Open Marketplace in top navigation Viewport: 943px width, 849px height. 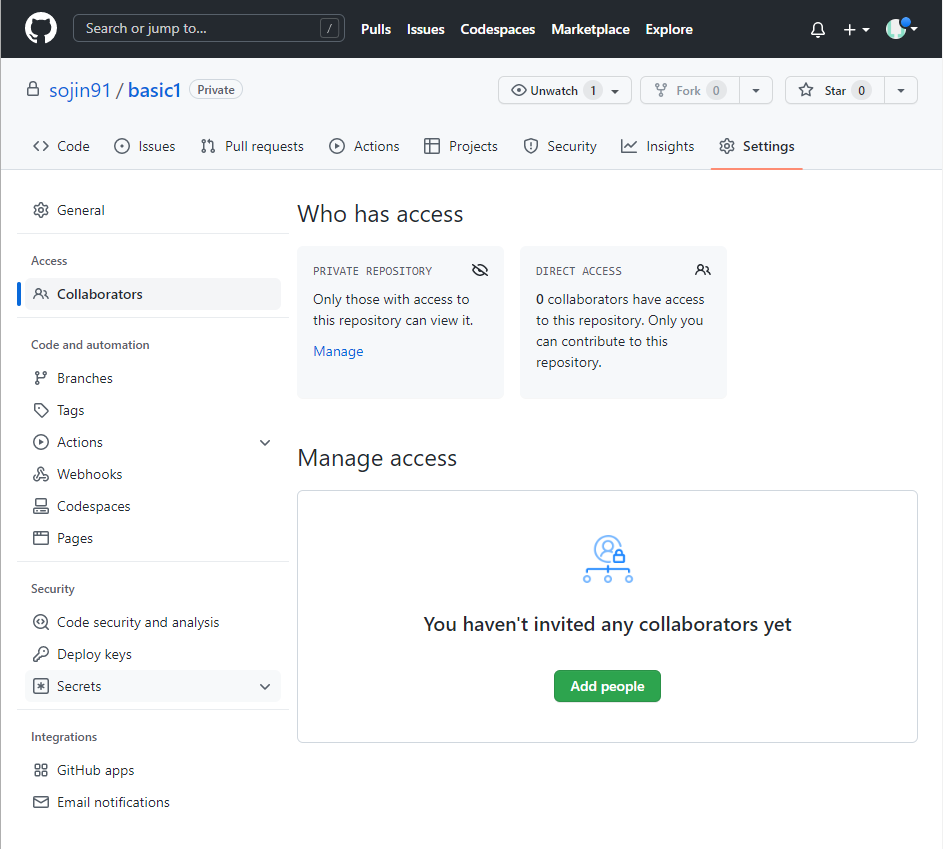590,29
